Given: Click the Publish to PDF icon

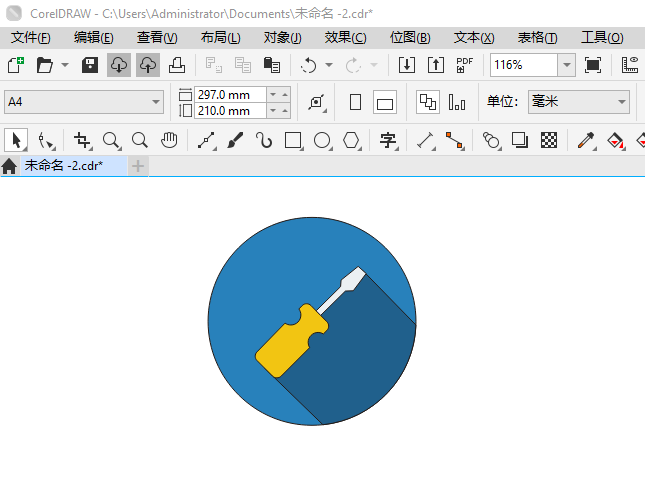Looking at the screenshot, I should pyautogui.click(x=465, y=65).
